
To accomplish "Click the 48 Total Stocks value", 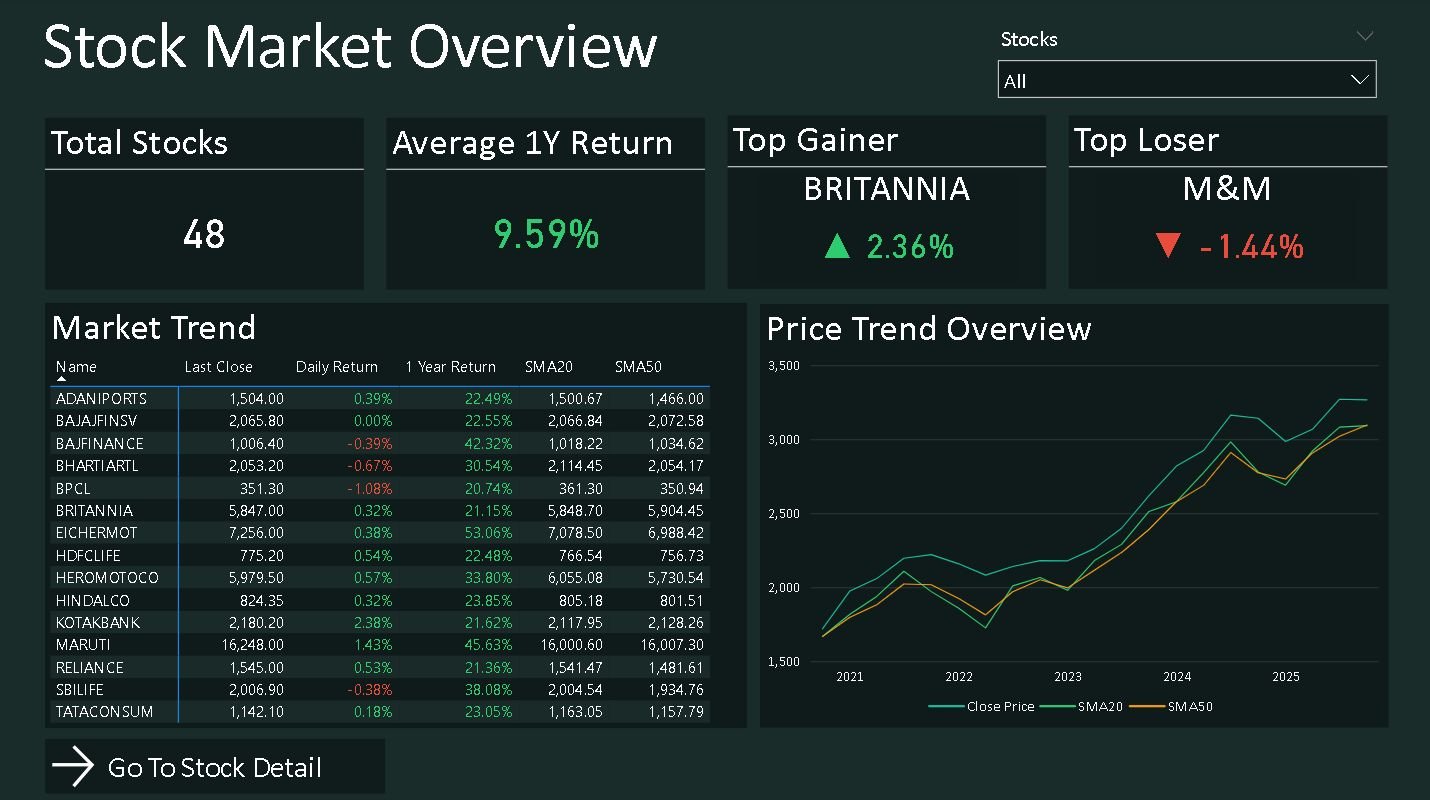I will click(x=204, y=235).
